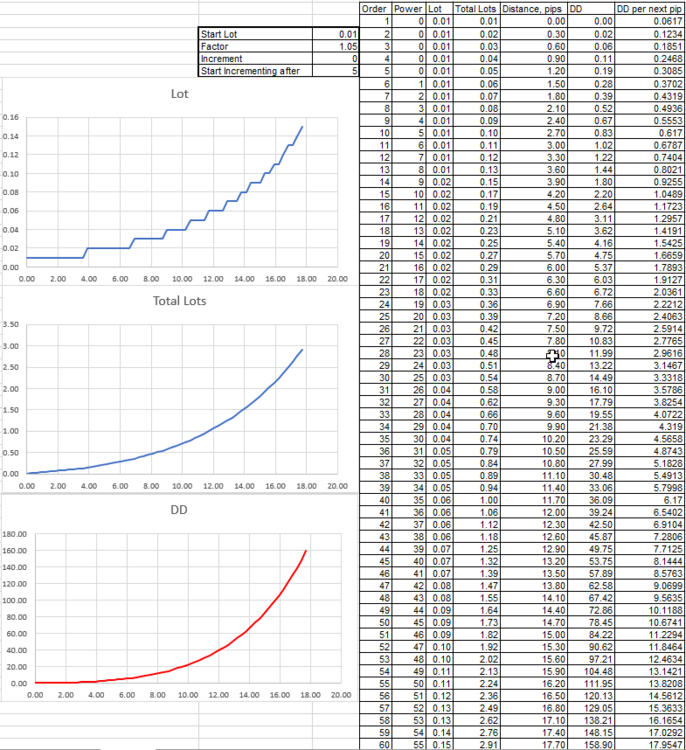Select the Total Lots cell showing 0.27
The image size is (686, 750).
point(476,255)
